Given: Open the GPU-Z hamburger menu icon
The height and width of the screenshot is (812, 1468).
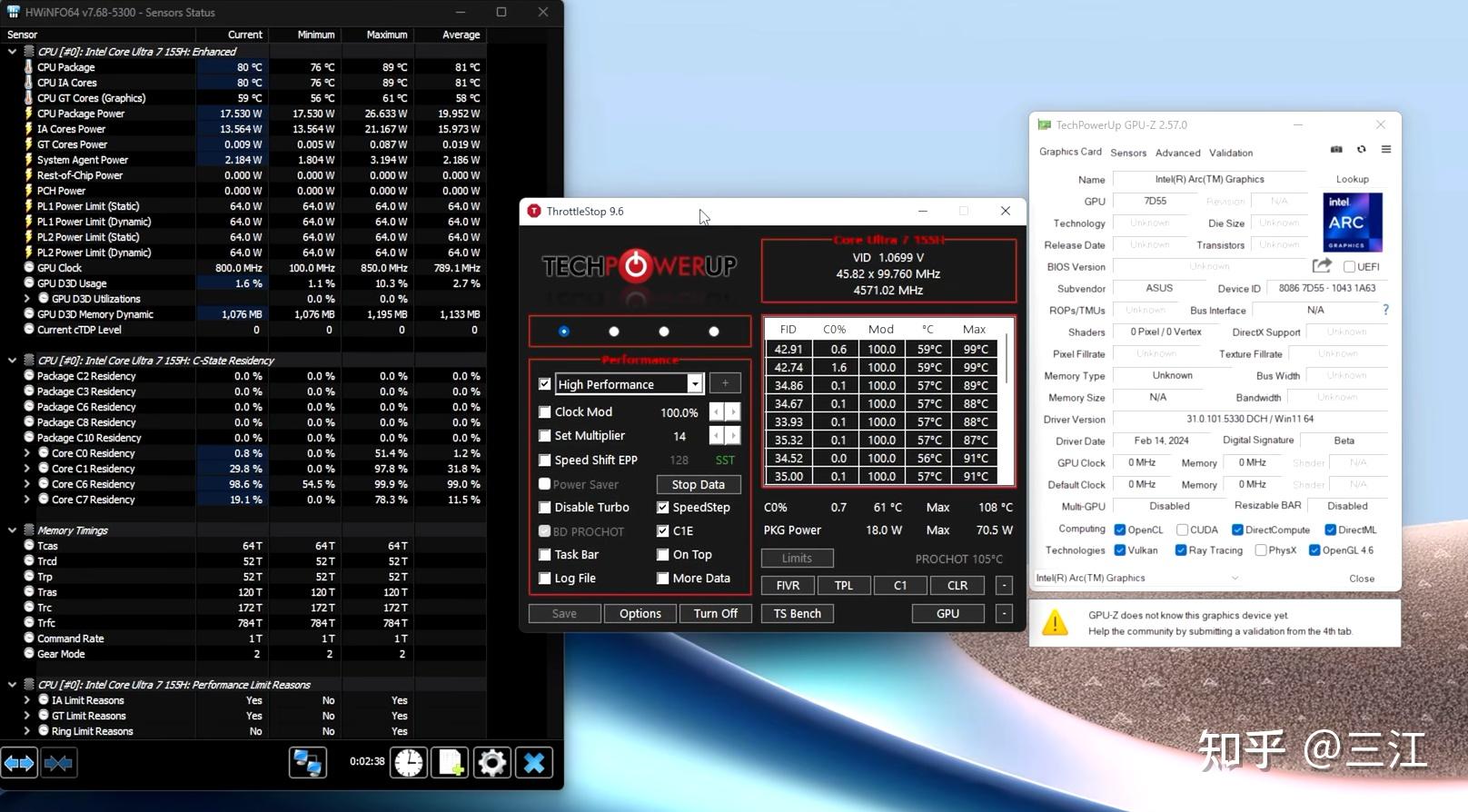Looking at the screenshot, I should coord(1386,150).
